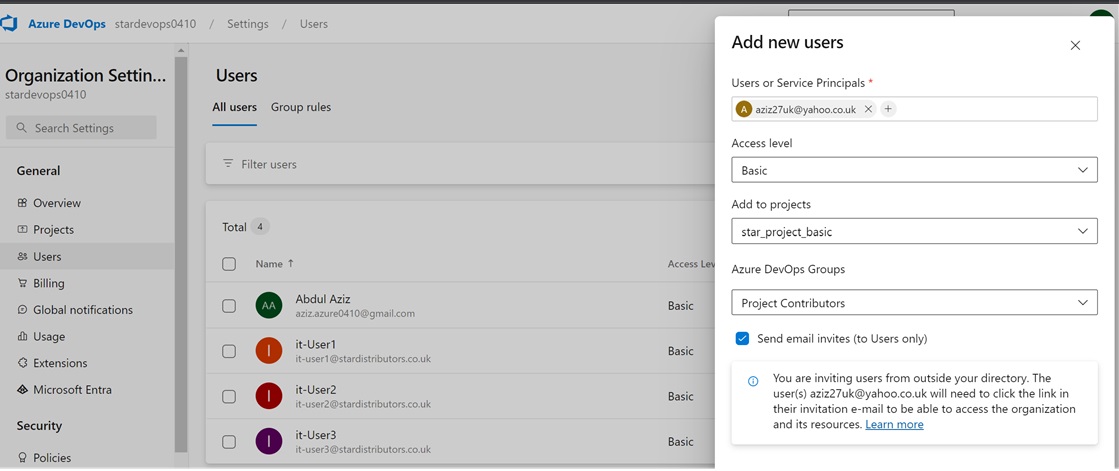Screen dimensions: 1119x471
Task: Click the Basic access level for it-User2
Action: pos(680,396)
